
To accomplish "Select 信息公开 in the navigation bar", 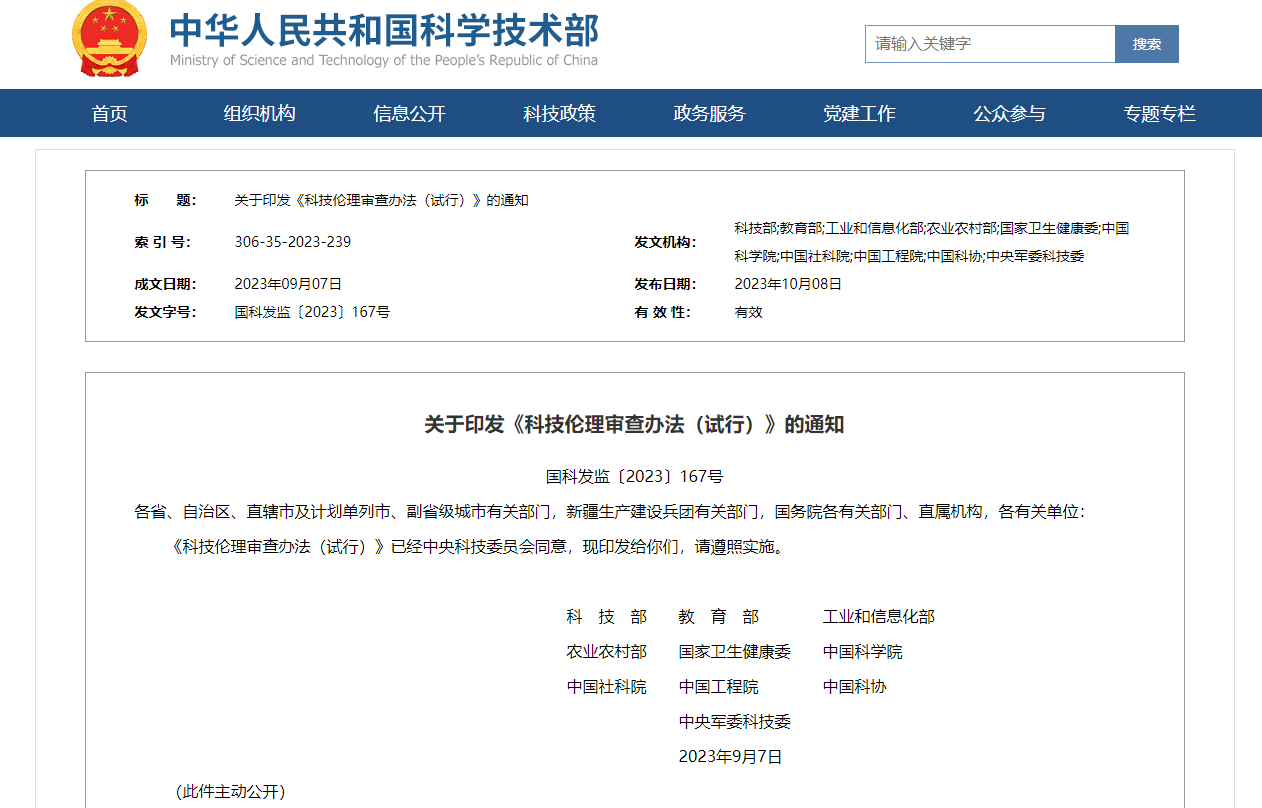I will point(409,114).
